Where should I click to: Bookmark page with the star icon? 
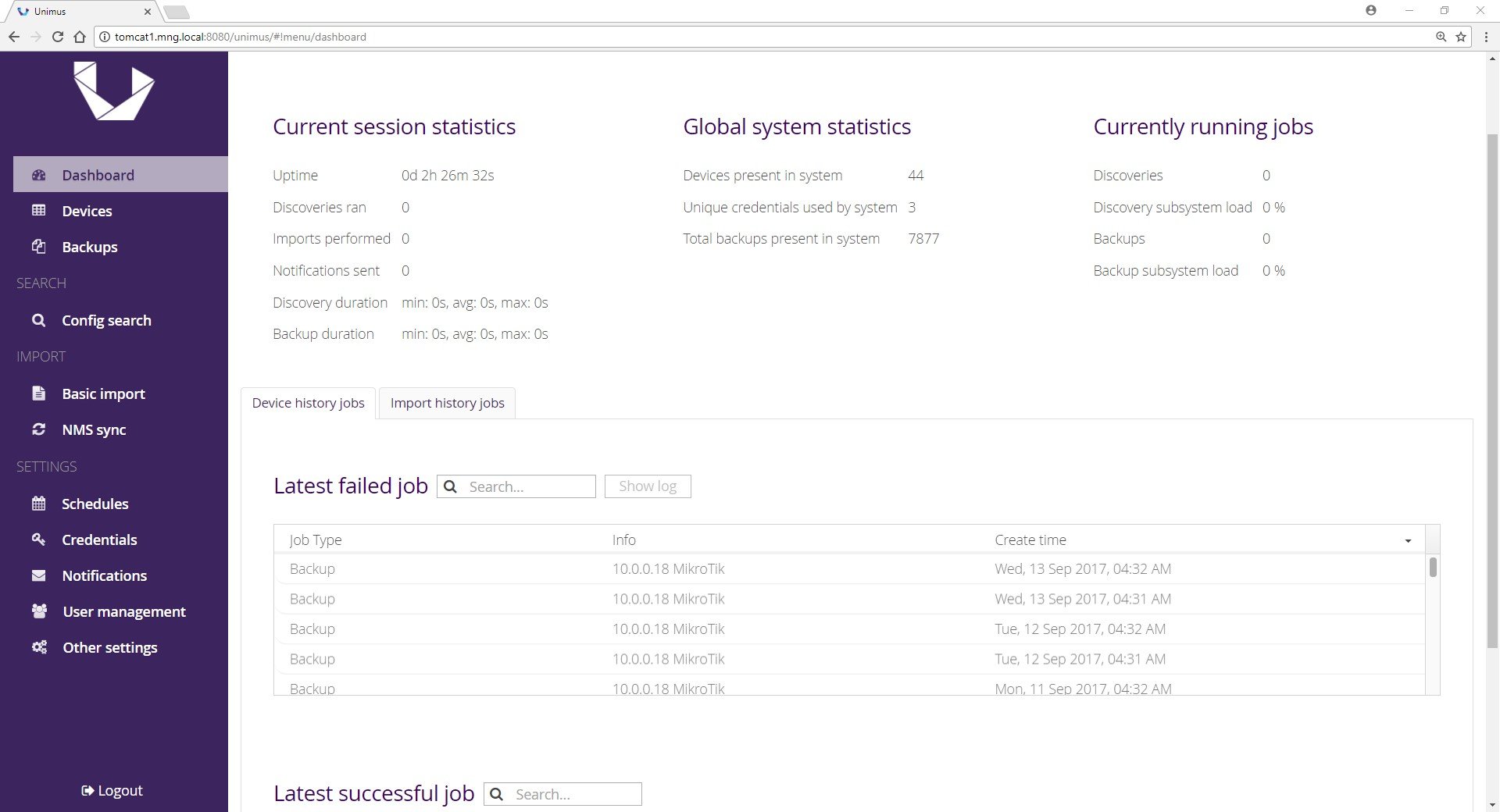[1461, 37]
